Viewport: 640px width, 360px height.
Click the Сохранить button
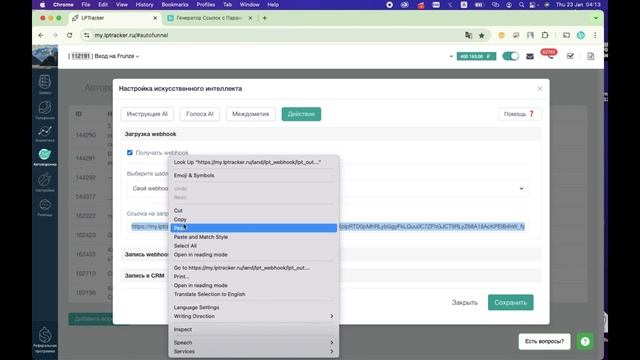[511, 302]
